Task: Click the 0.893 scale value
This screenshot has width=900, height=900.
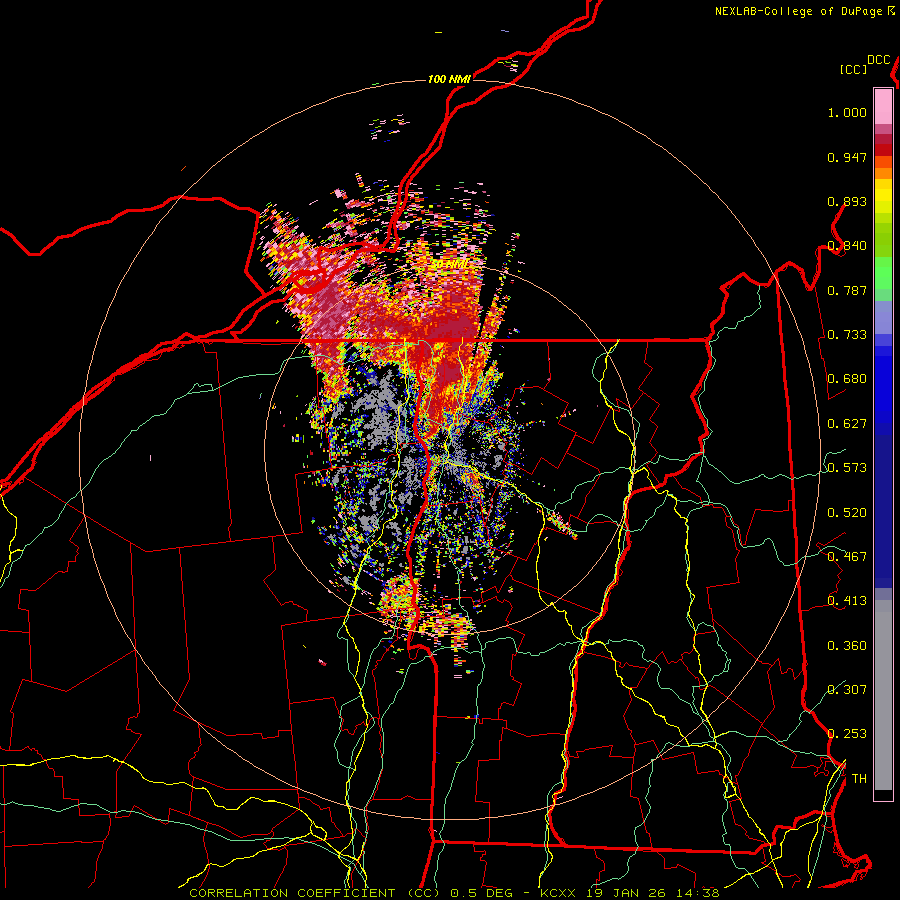Action: (847, 201)
